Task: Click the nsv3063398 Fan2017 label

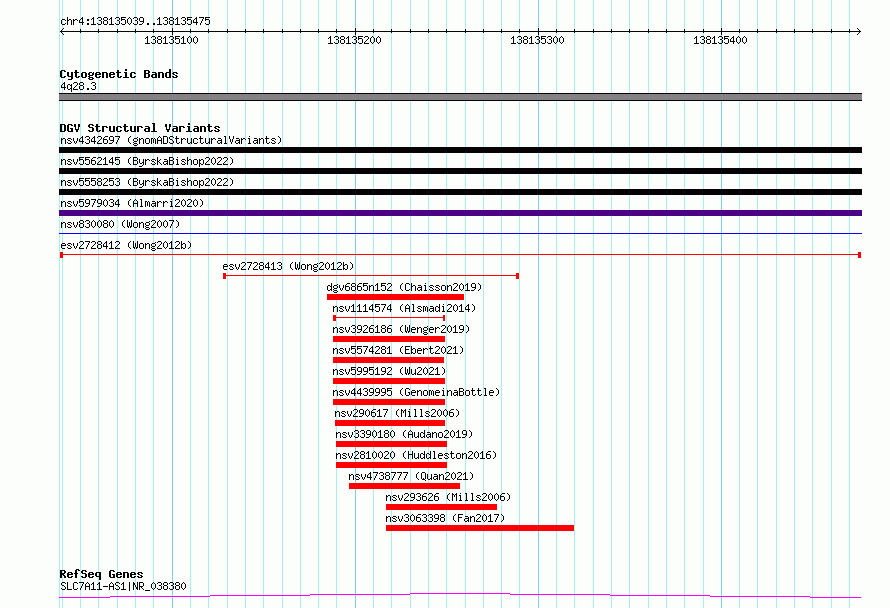Action: point(445,518)
